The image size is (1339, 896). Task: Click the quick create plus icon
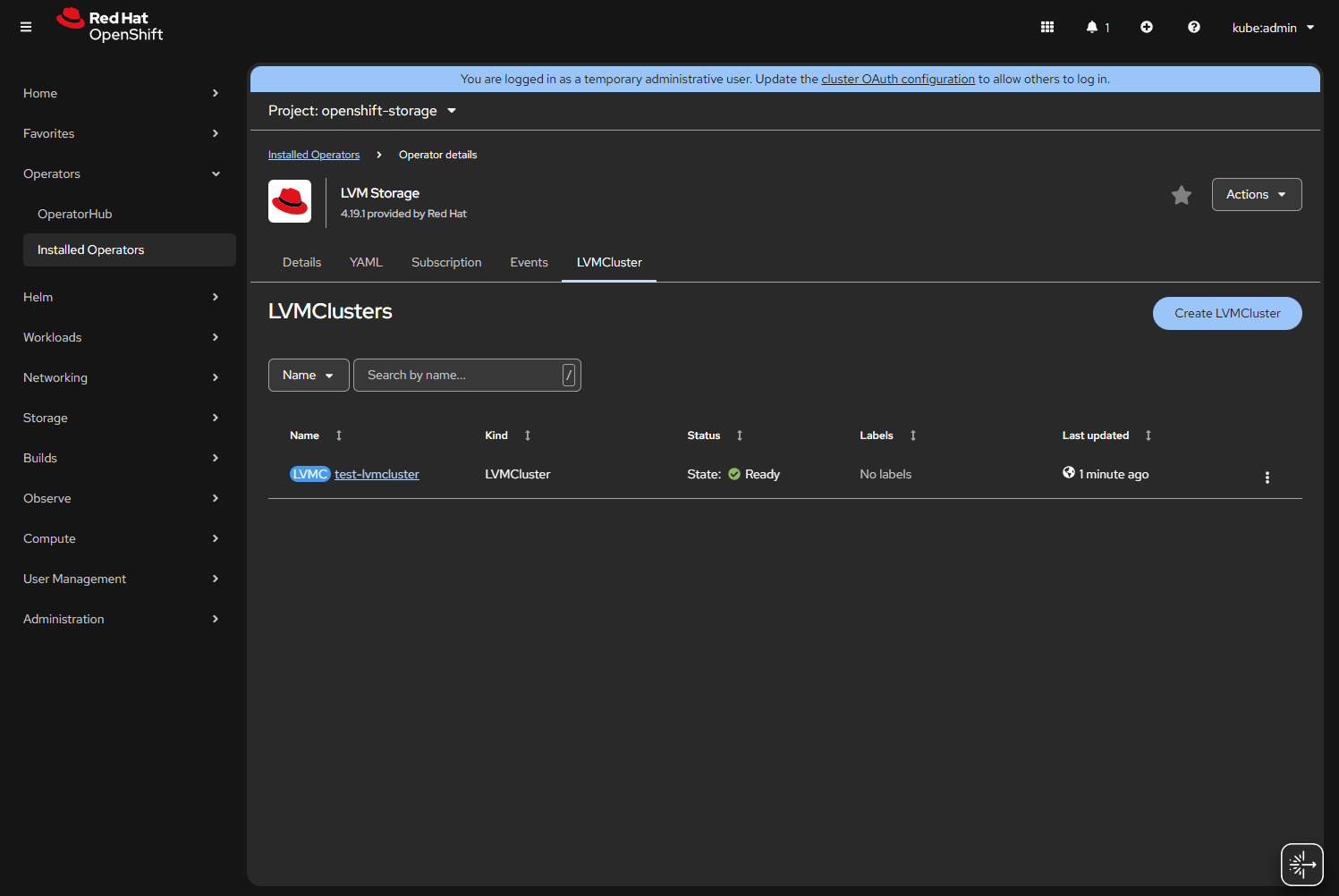(1147, 27)
